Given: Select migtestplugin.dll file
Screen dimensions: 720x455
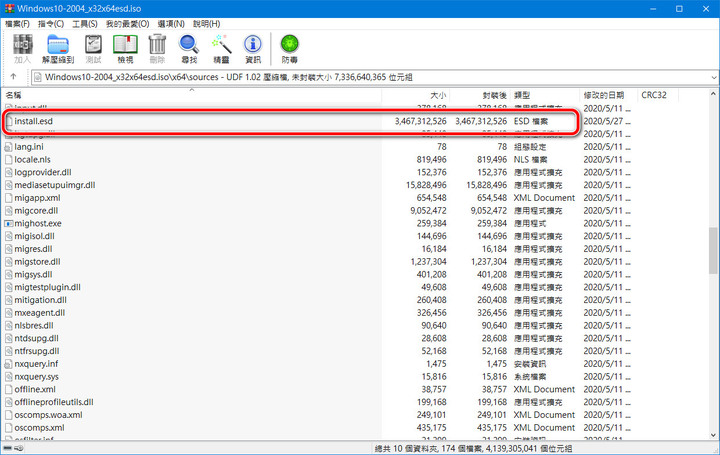Looking at the screenshot, I should coord(47,287).
